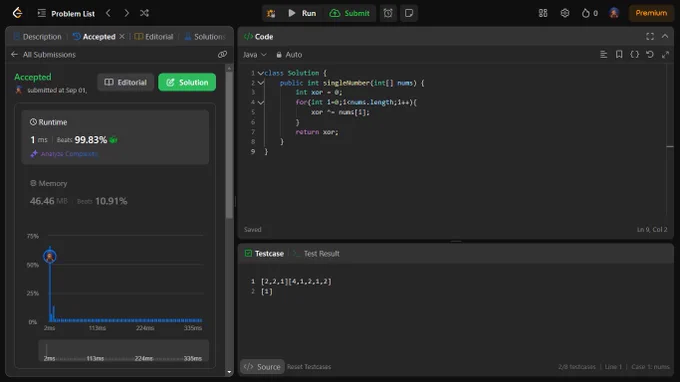Select the Accepted tab
Screen dimensions: 680x382
94,37
